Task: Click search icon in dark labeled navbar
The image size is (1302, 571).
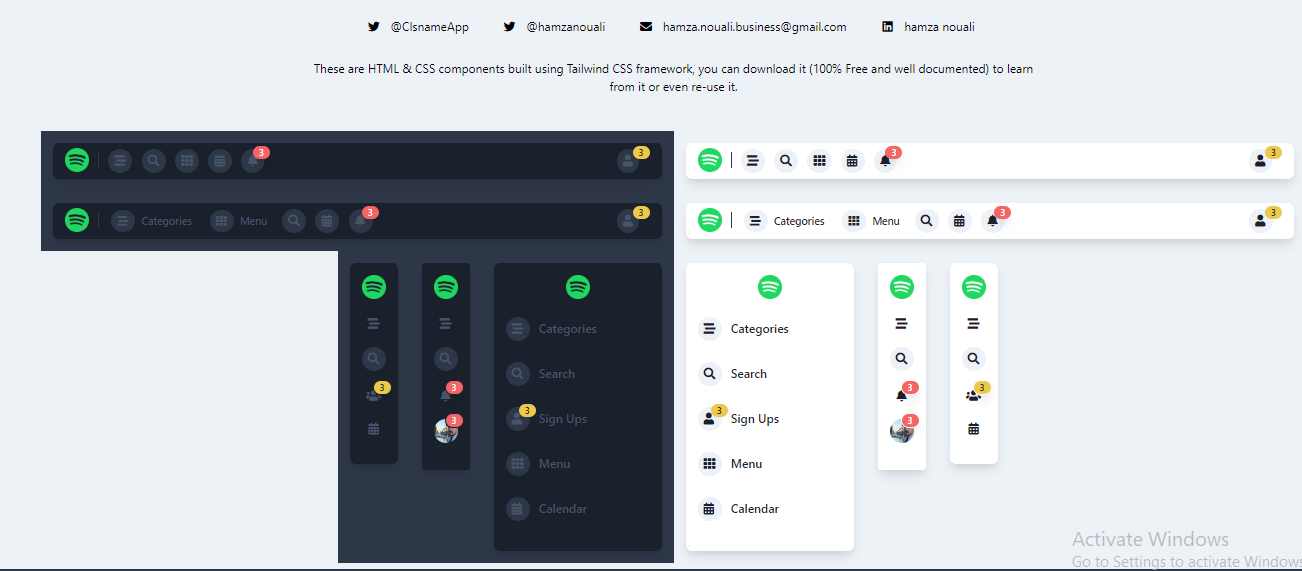Action: pyautogui.click(x=294, y=221)
